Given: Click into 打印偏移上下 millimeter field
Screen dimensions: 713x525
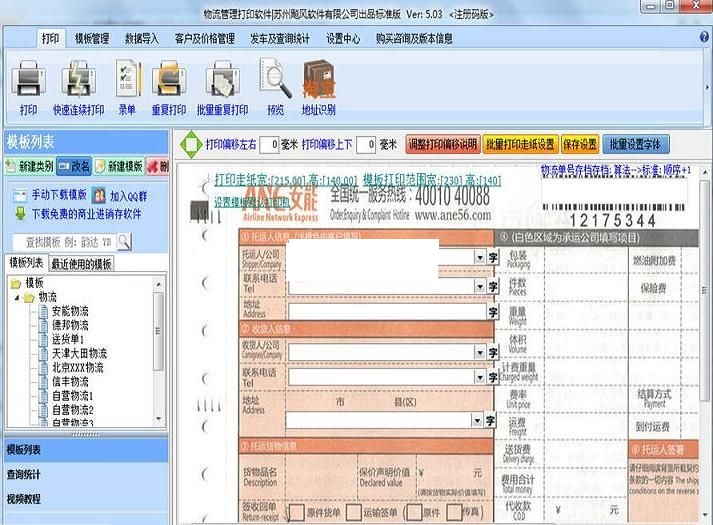Looking at the screenshot, I should 366,145.
